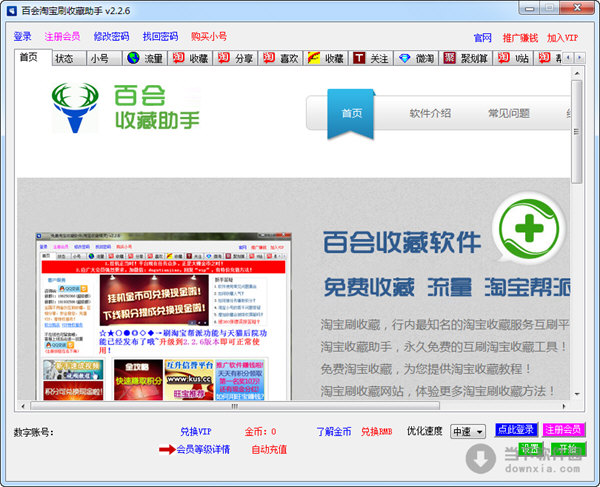Click the horizontal scrollbar thumb
This screenshot has width=600, height=487.
[x=235, y=406]
